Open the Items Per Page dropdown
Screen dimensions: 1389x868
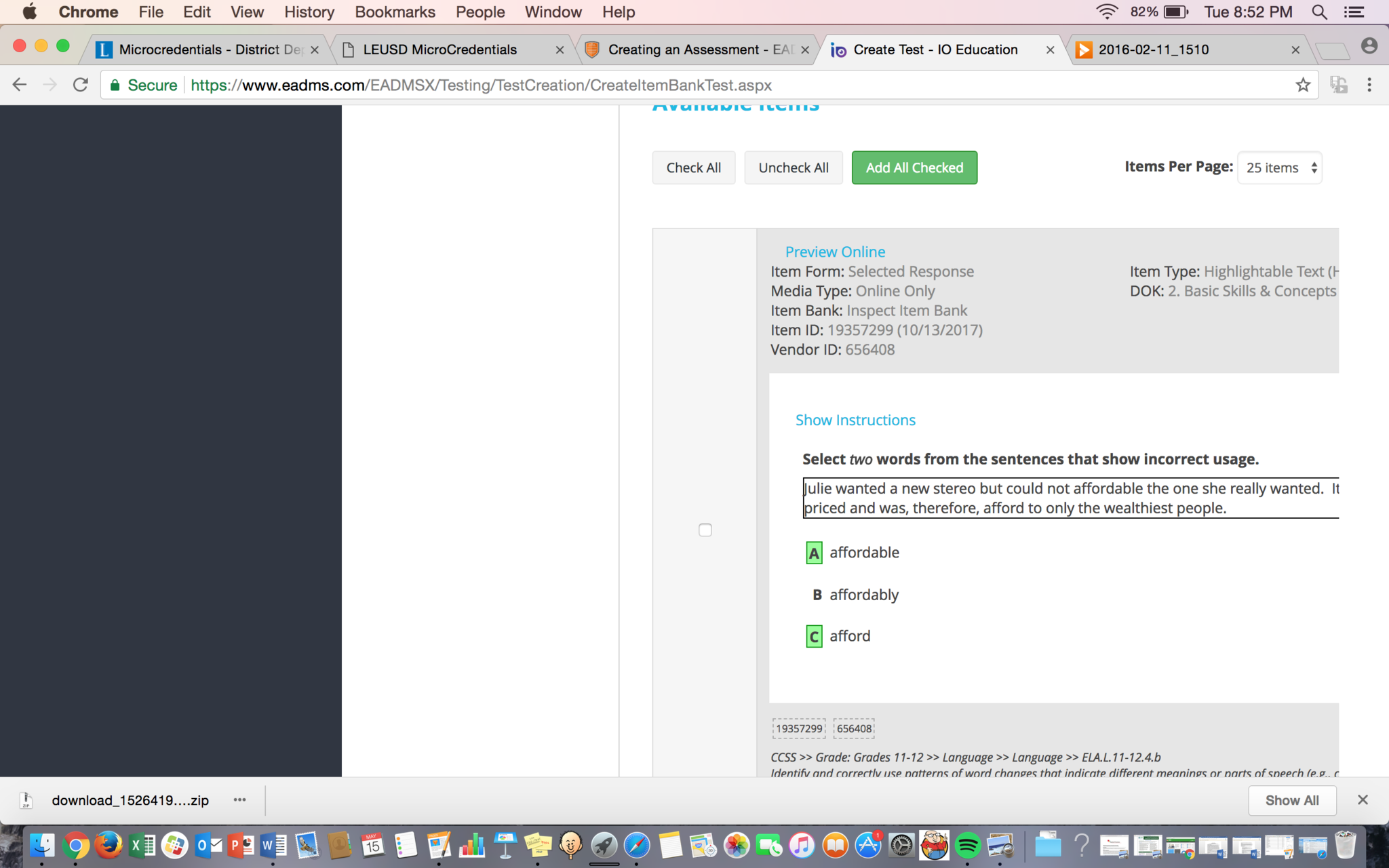point(1279,167)
